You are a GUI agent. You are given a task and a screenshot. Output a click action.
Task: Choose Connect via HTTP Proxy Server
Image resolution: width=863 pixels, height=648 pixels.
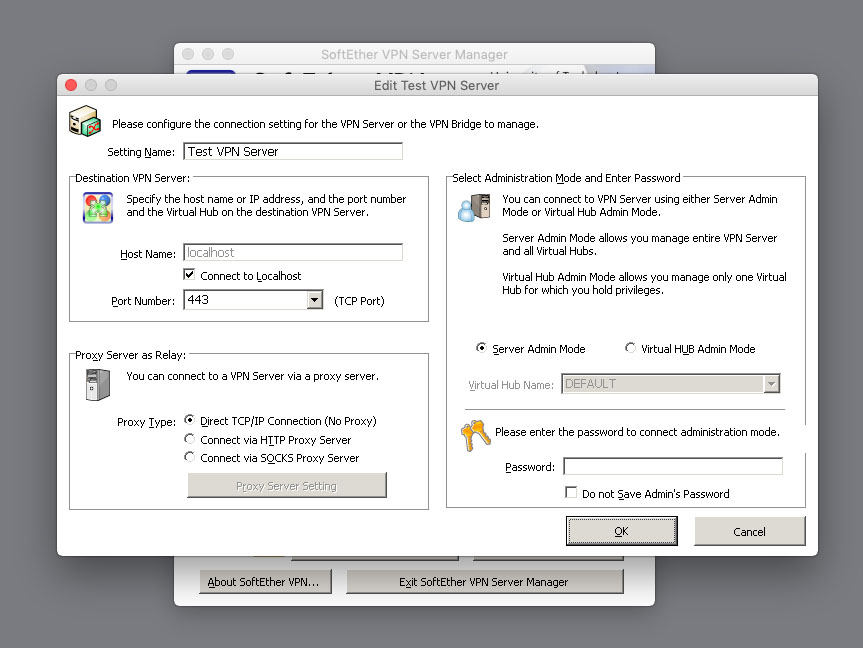tap(190, 439)
